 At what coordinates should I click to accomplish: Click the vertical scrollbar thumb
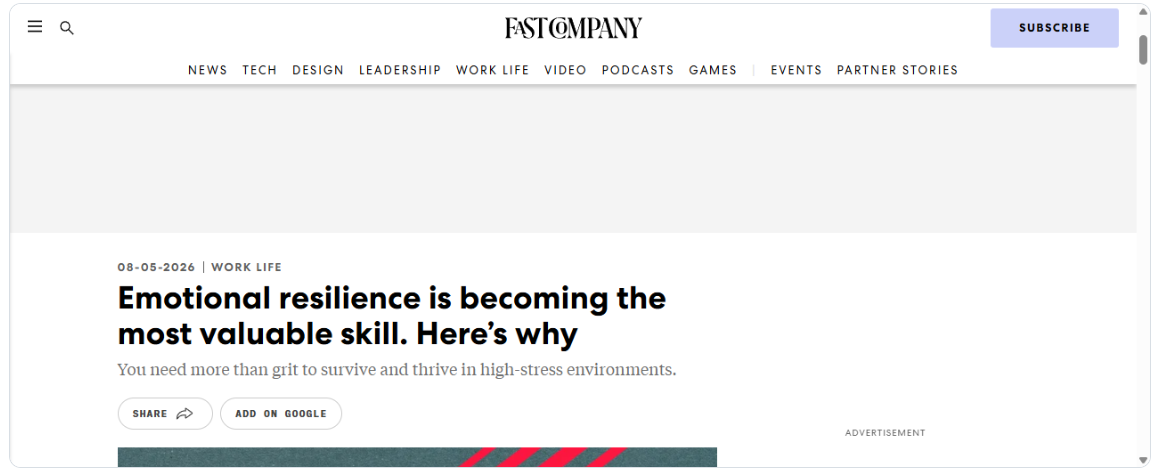click(x=1143, y=50)
